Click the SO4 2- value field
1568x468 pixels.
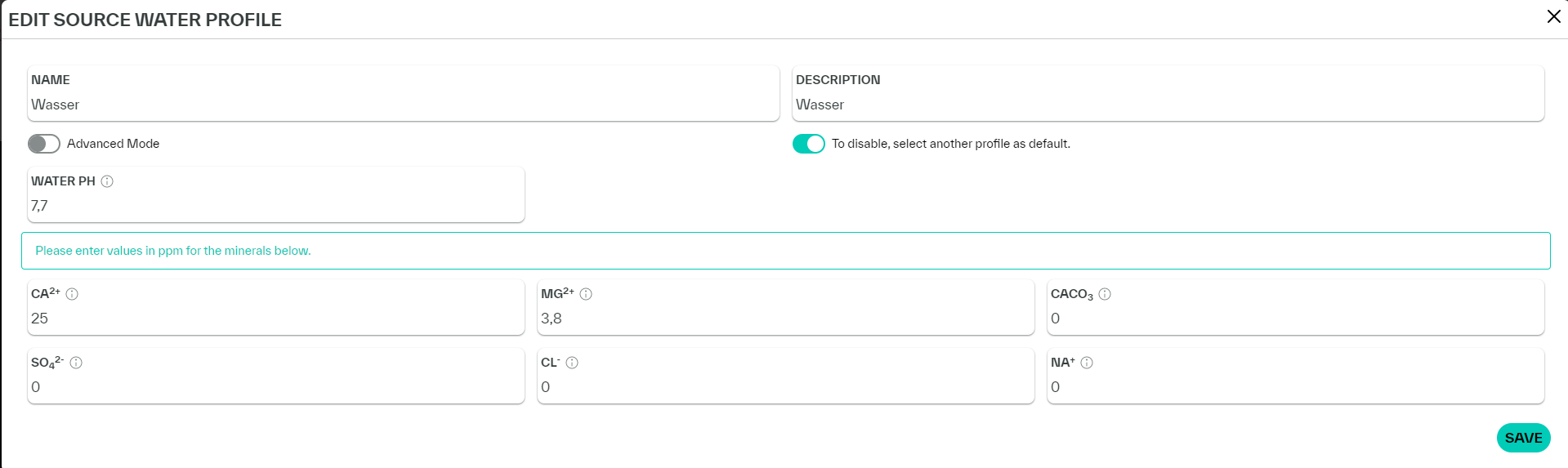click(x=275, y=388)
